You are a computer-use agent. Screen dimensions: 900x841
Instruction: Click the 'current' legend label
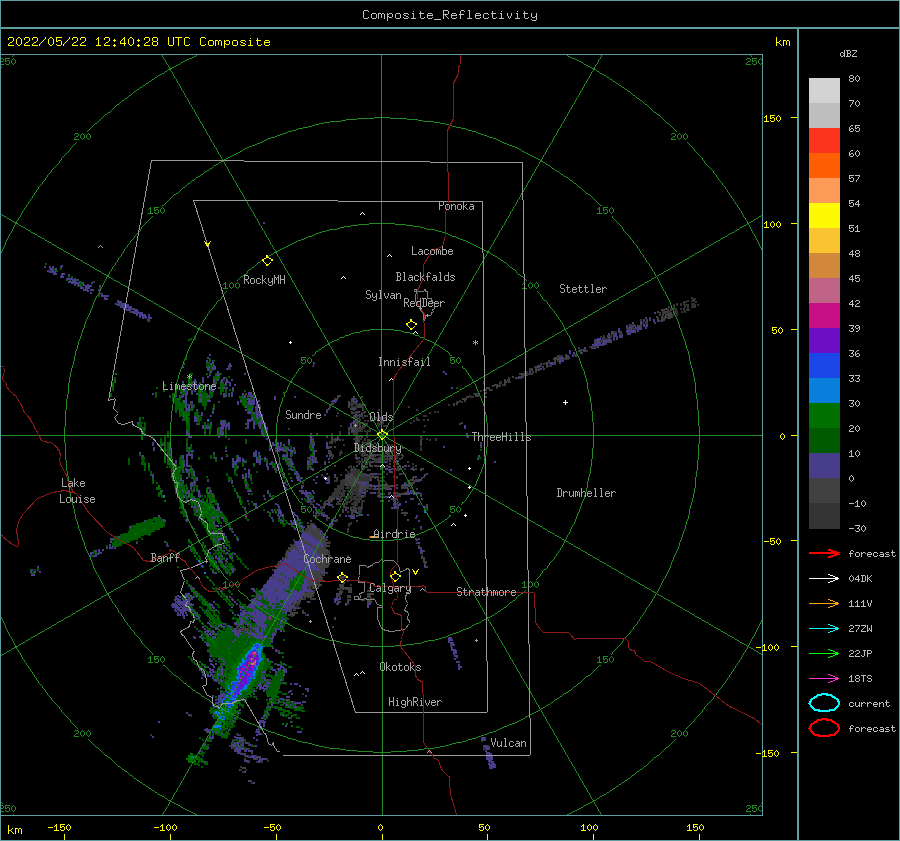click(x=869, y=703)
